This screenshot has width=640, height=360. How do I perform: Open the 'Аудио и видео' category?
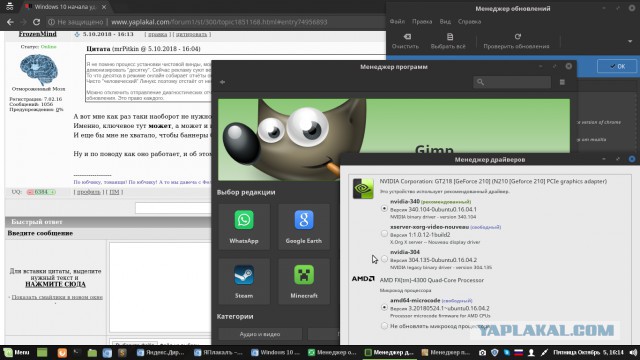coord(260,334)
